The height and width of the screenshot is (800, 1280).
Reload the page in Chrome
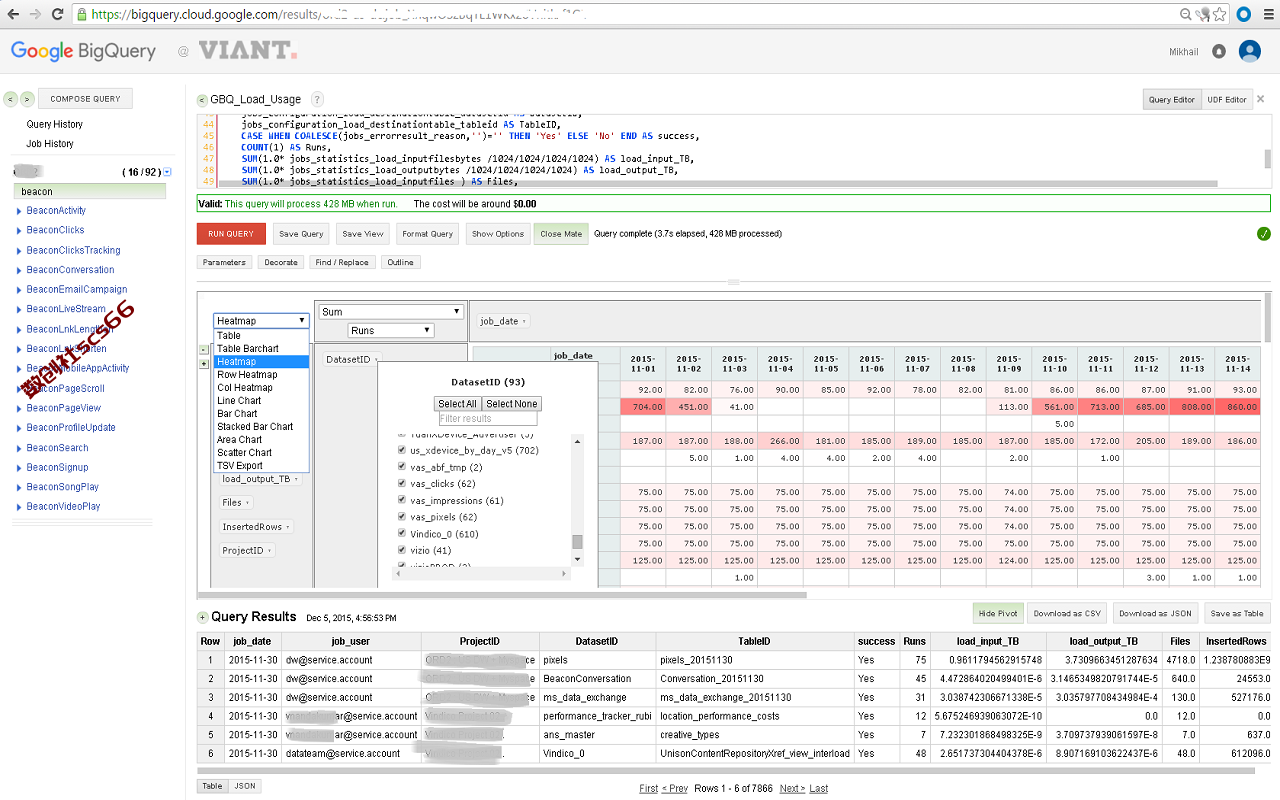tap(59, 14)
